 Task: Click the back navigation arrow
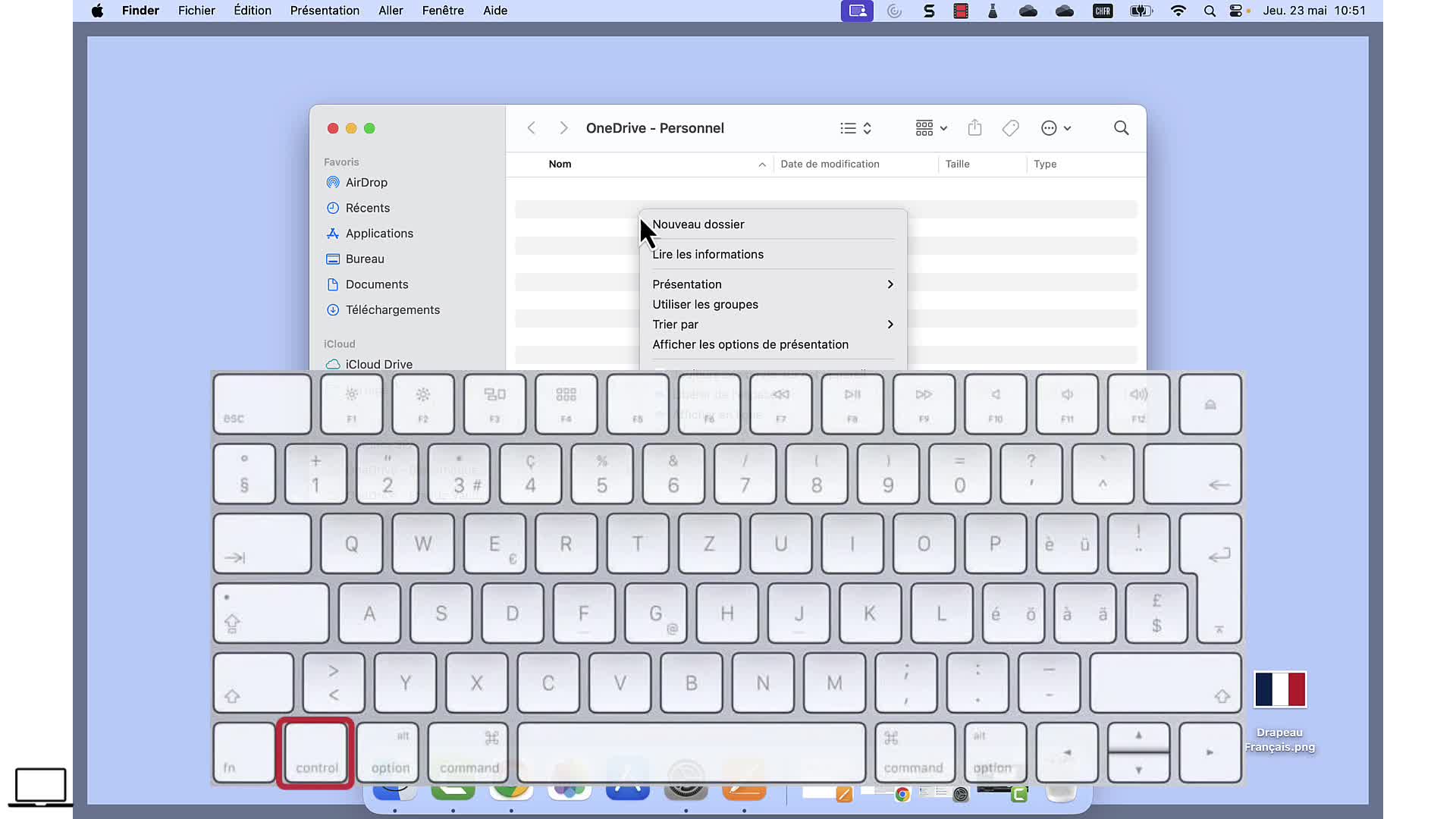coord(532,128)
